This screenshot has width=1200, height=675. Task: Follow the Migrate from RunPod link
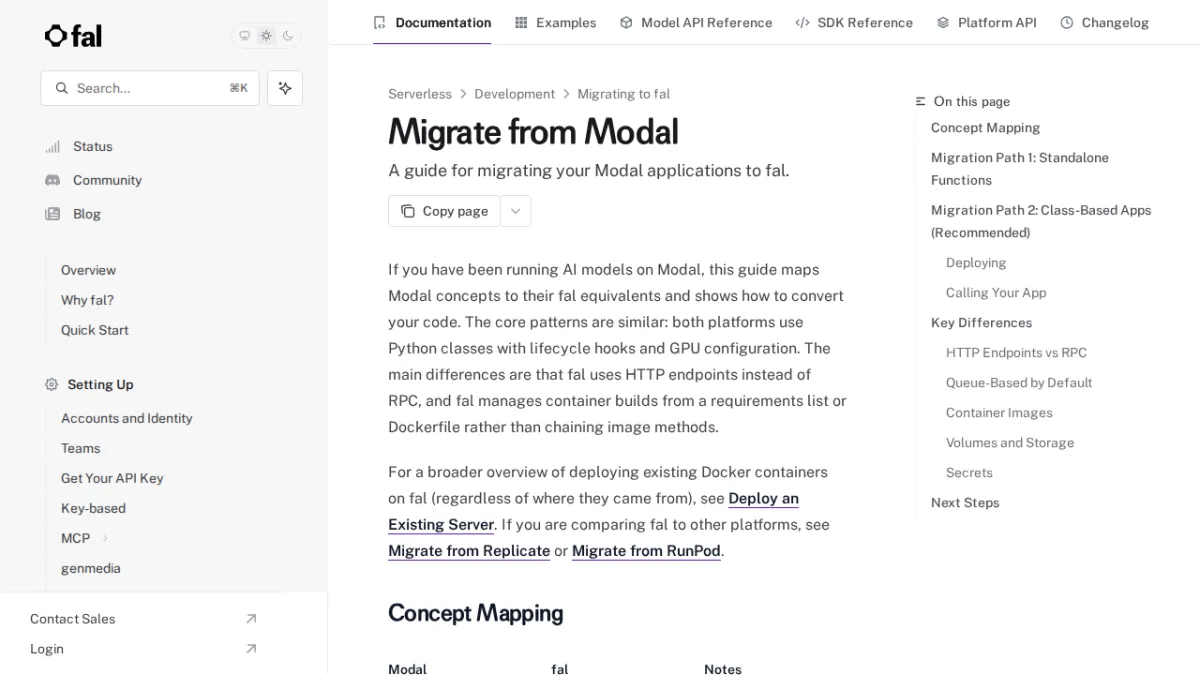click(646, 551)
